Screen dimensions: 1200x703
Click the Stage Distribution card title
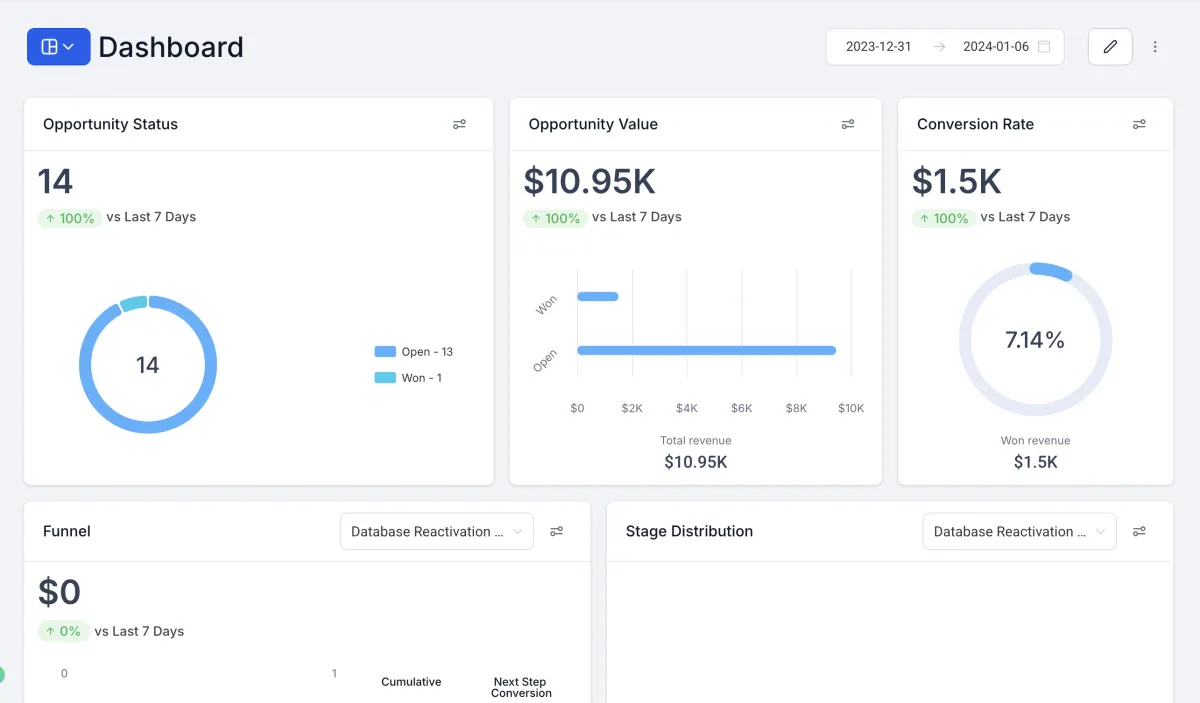point(689,531)
